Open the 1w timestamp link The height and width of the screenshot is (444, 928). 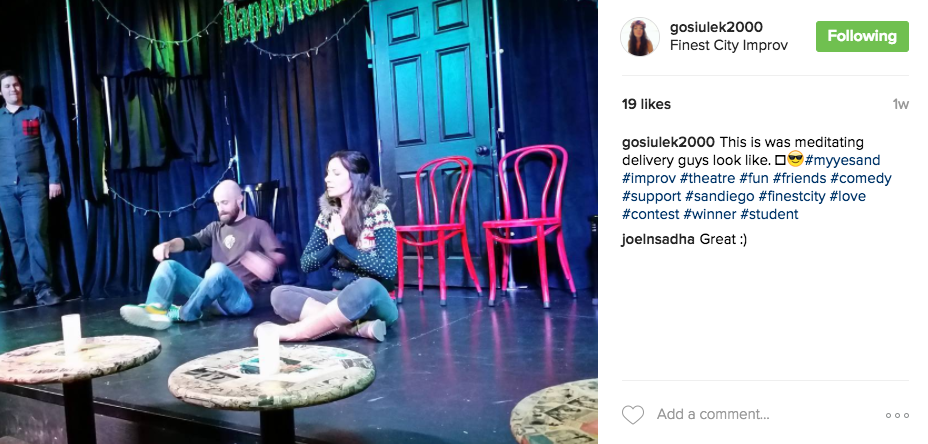pyautogui.click(x=900, y=105)
